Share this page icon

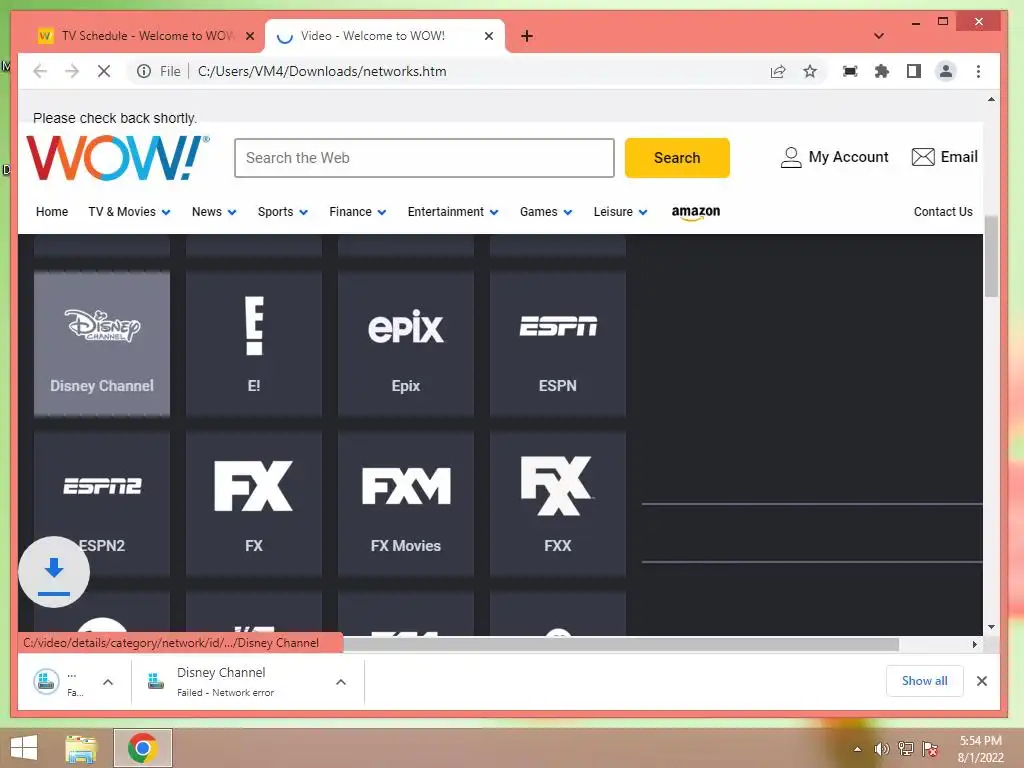pos(778,71)
